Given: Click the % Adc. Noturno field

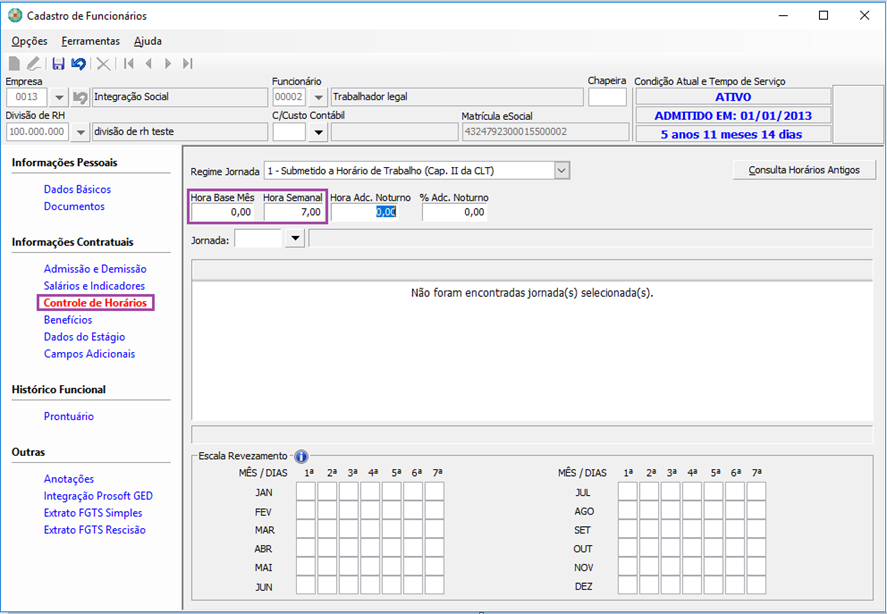Looking at the screenshot, I should (454, 212).
